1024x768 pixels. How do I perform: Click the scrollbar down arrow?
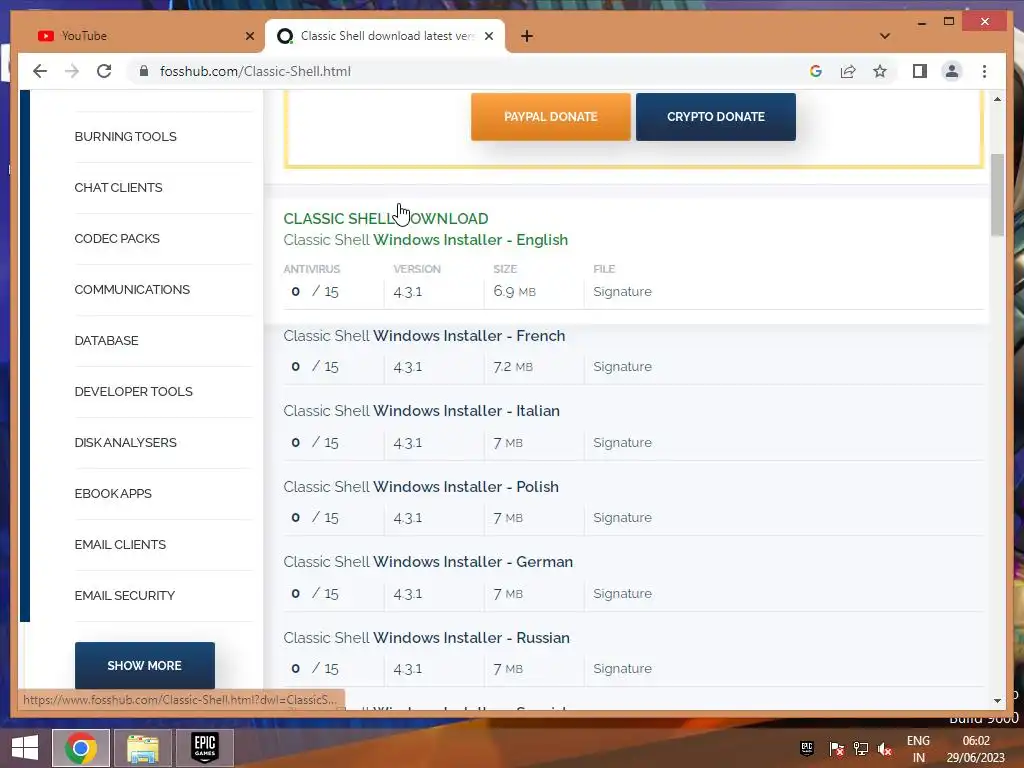point(997,700)
